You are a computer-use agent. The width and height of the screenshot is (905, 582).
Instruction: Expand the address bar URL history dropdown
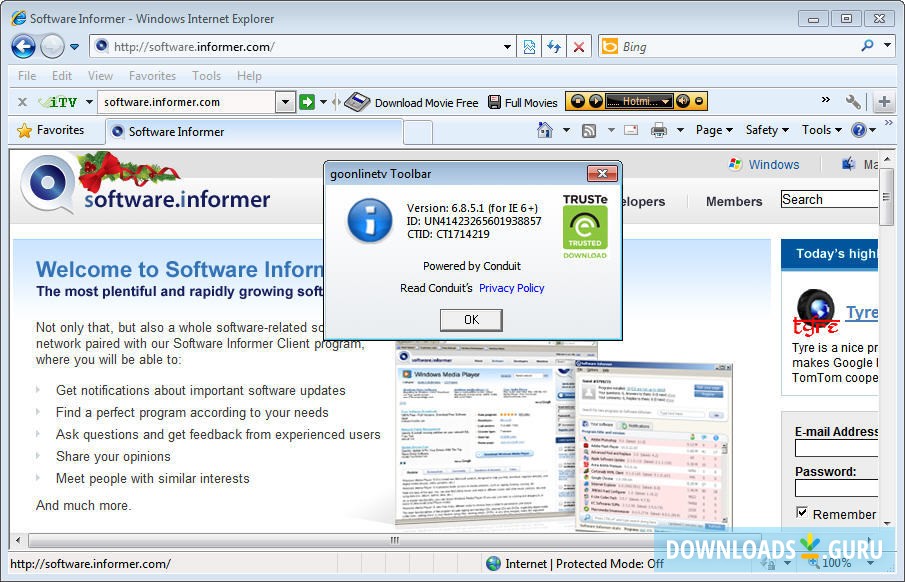tap(507, 47)
